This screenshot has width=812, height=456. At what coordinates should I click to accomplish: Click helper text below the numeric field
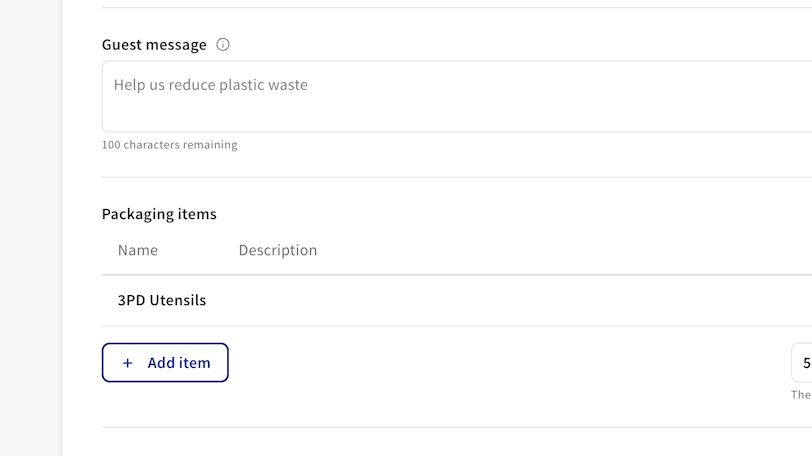(x=801, y=395)
